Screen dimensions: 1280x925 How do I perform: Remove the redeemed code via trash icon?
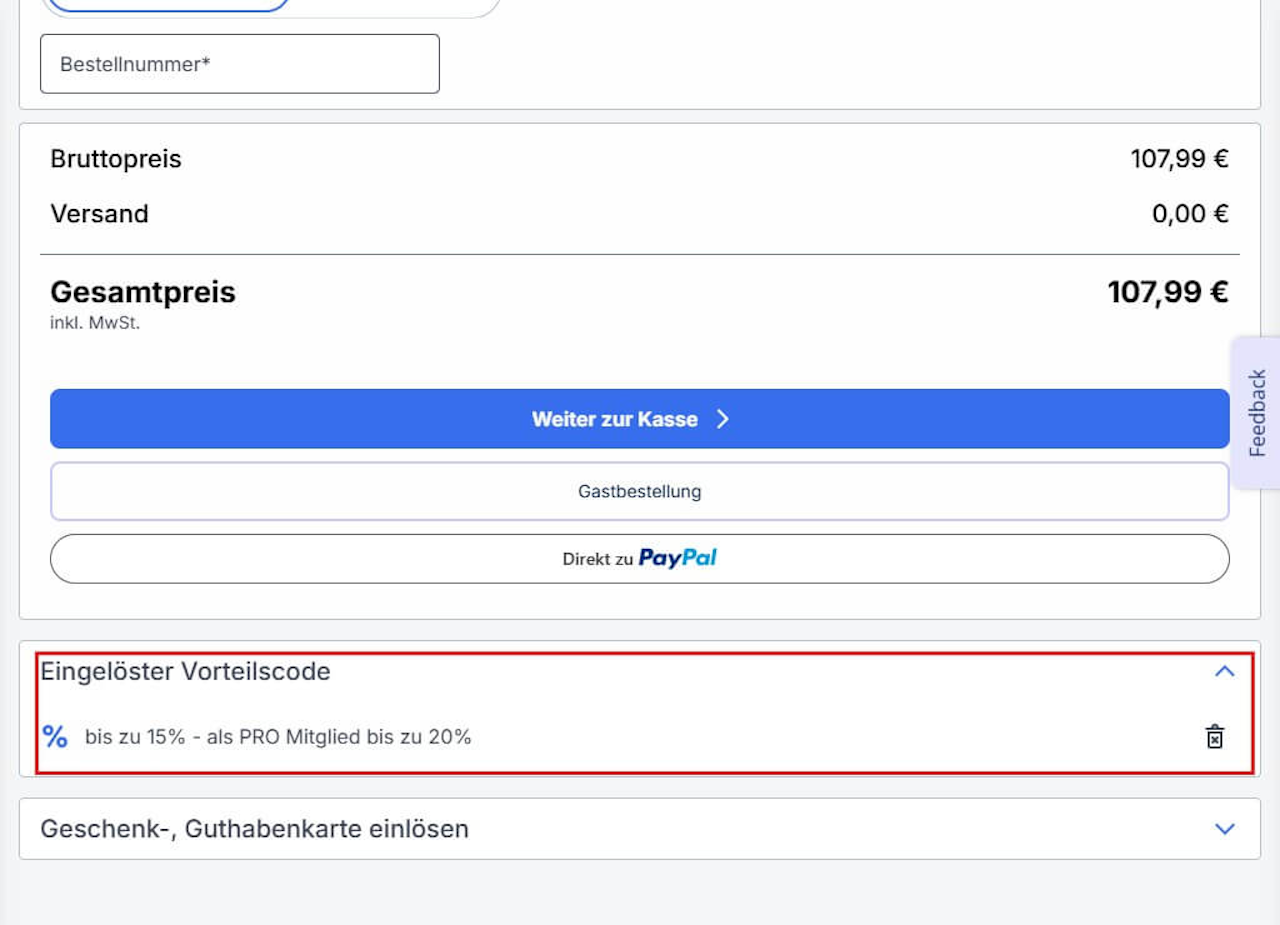click(x=1214, y=737)
